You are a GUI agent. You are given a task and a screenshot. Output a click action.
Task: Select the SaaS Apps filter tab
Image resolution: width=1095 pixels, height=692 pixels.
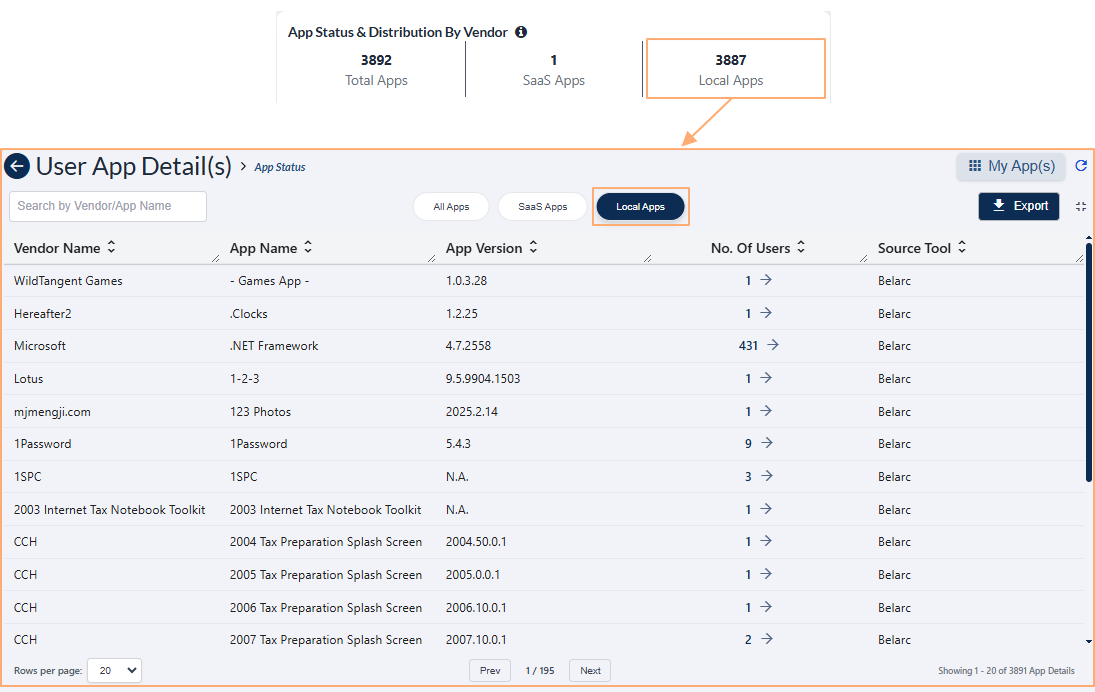click(542, 207)
